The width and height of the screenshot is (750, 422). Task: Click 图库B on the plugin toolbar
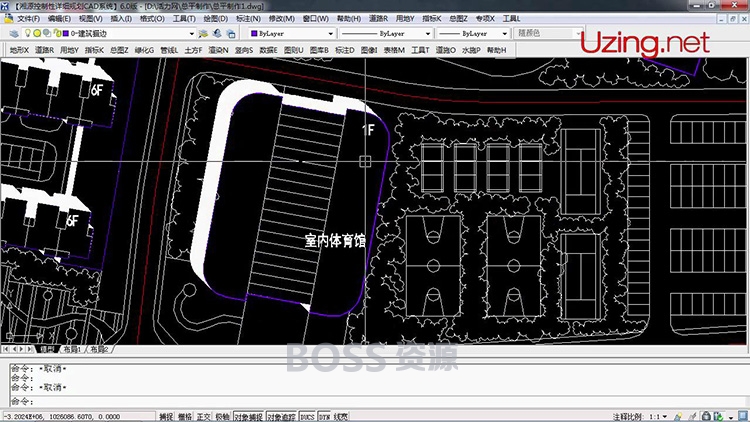point(319,50)
